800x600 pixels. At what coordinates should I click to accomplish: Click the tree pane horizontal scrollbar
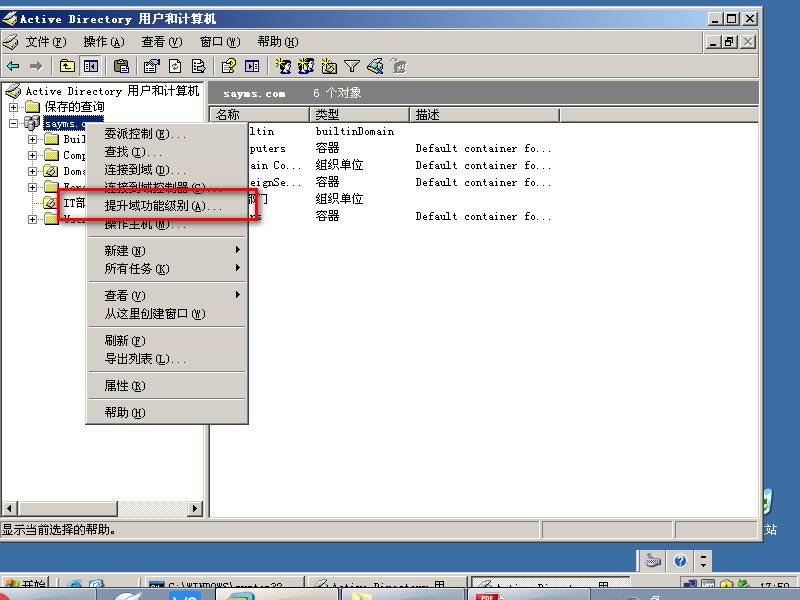[100, 509]
